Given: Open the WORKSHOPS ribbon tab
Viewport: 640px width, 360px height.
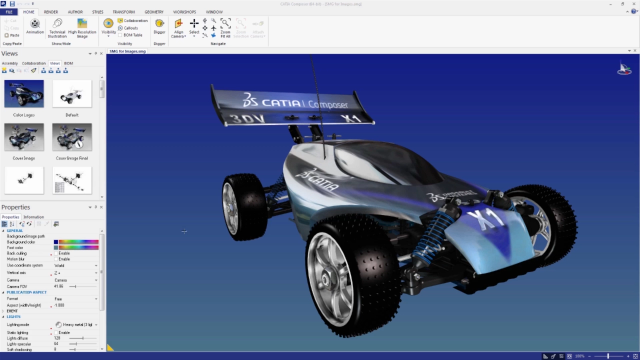Looking at the screenshot, I should pos(184,12).
